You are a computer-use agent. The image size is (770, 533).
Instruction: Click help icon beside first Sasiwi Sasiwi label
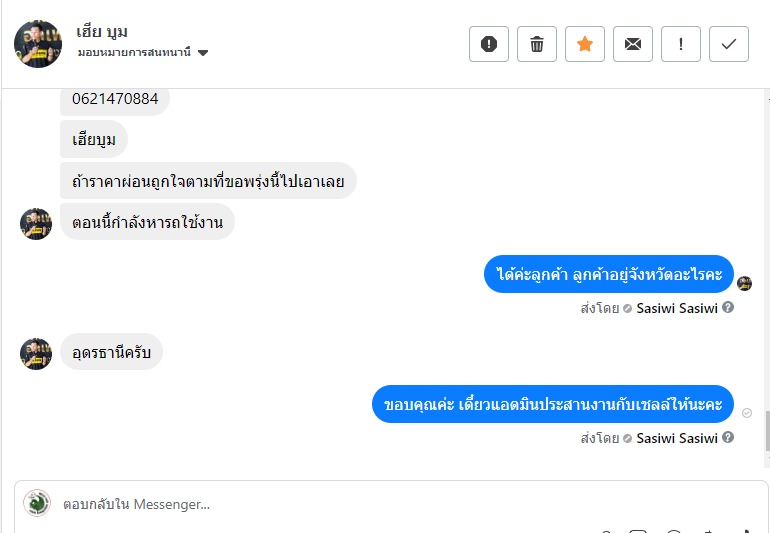(728, 307)
